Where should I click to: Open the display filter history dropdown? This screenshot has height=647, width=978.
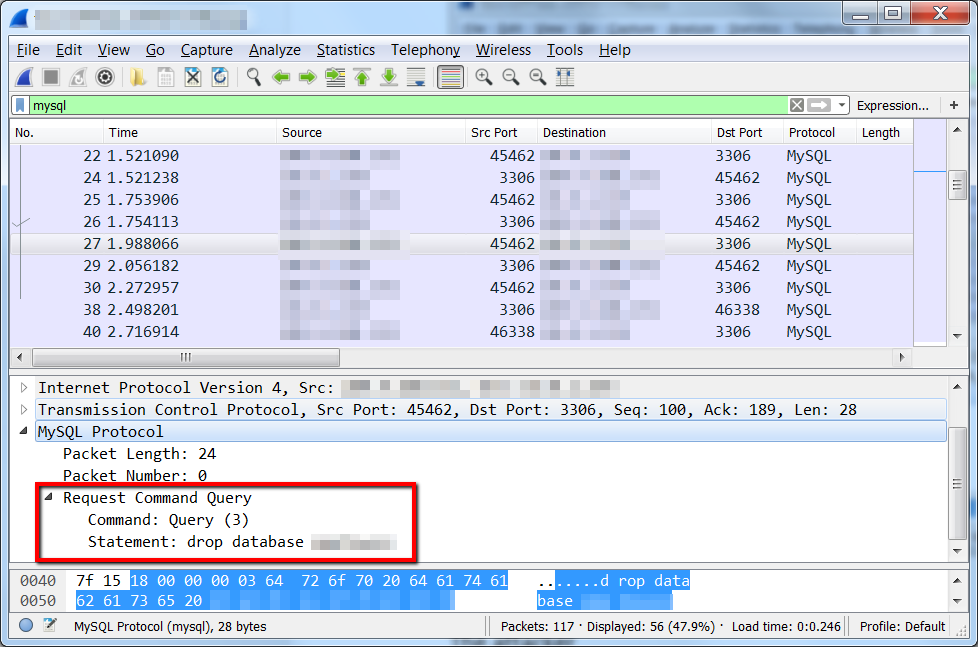tap(842, 105)
